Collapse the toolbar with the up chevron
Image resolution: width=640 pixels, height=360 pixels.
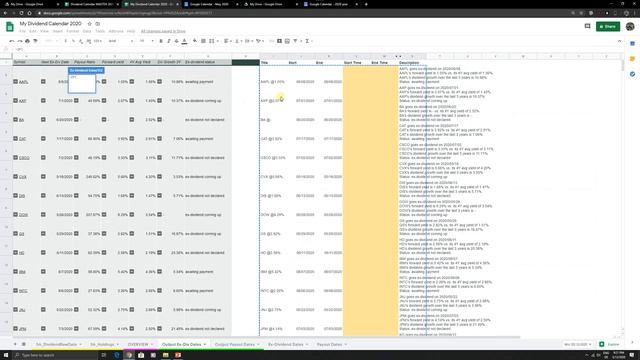[x=619, y=41]
